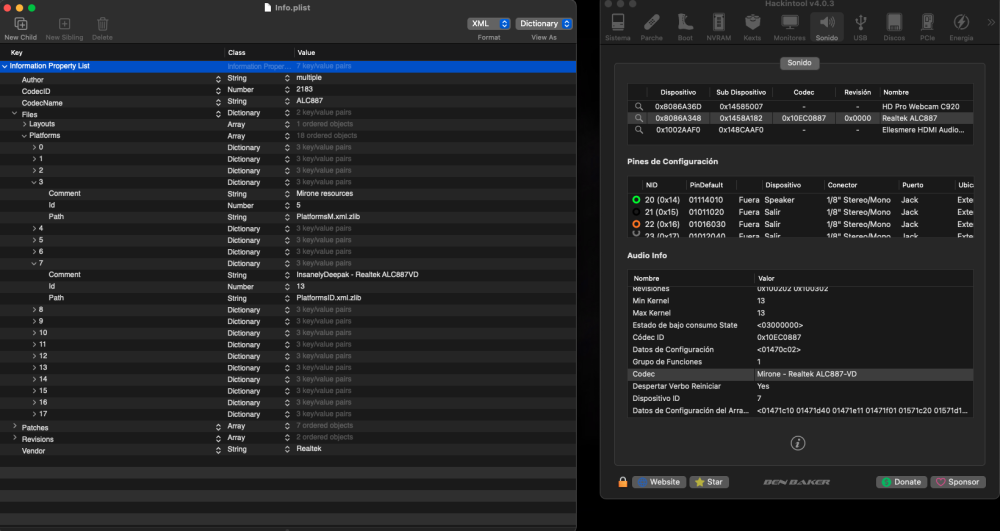Open the Sistema tab in Hackintool
The image size is (1000, 531).
(617, 27)
